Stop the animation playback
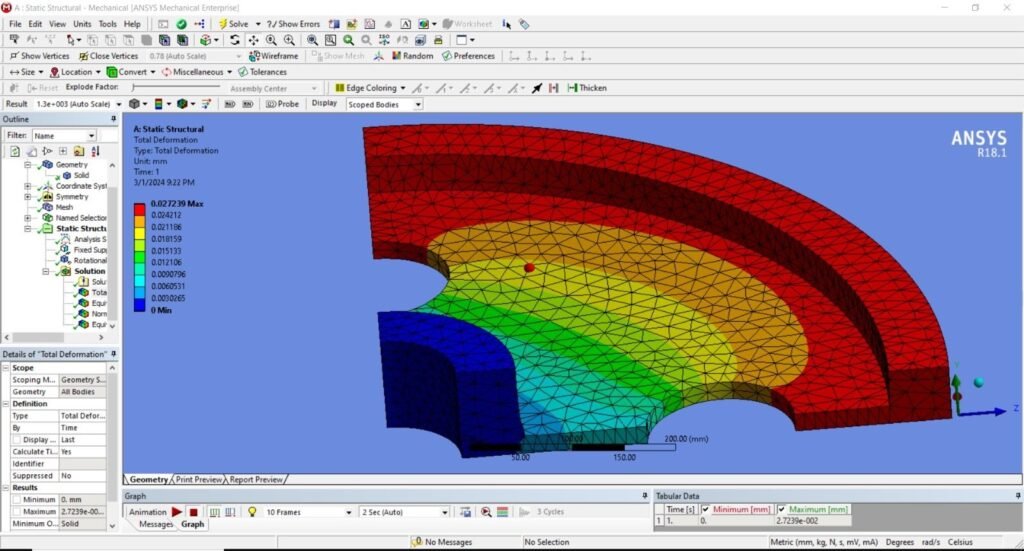Image resolution: width=1024 pixels, height=551 pixels. click(194, 512)
